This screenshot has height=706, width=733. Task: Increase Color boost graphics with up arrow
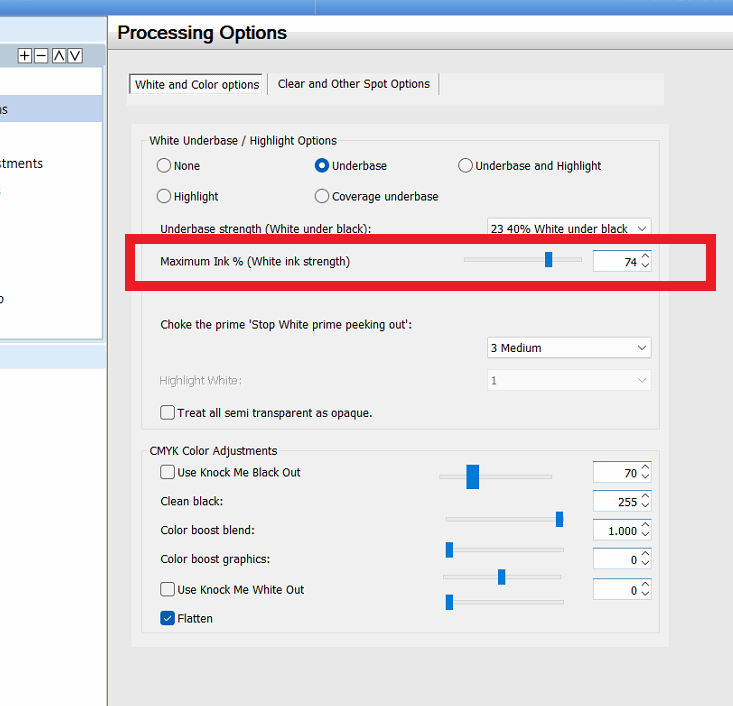click(646, 555)
